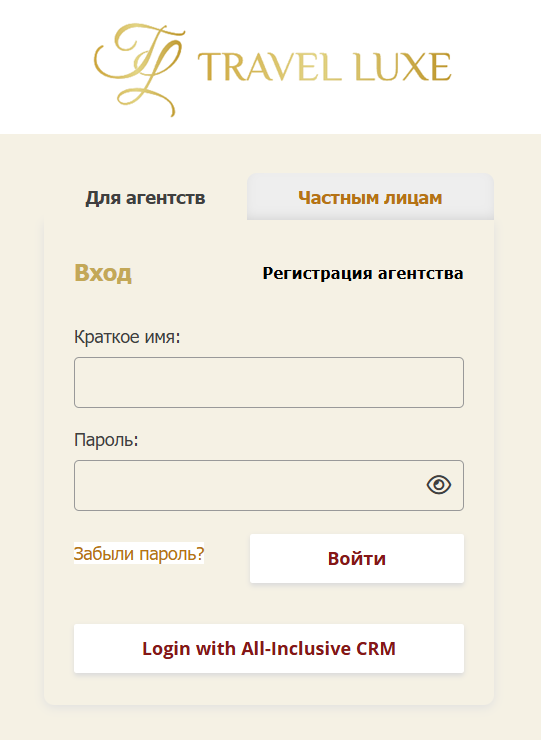Click into the Пароль input field
The height and width of the screenshot is (740, 541).
coord(269,485)
